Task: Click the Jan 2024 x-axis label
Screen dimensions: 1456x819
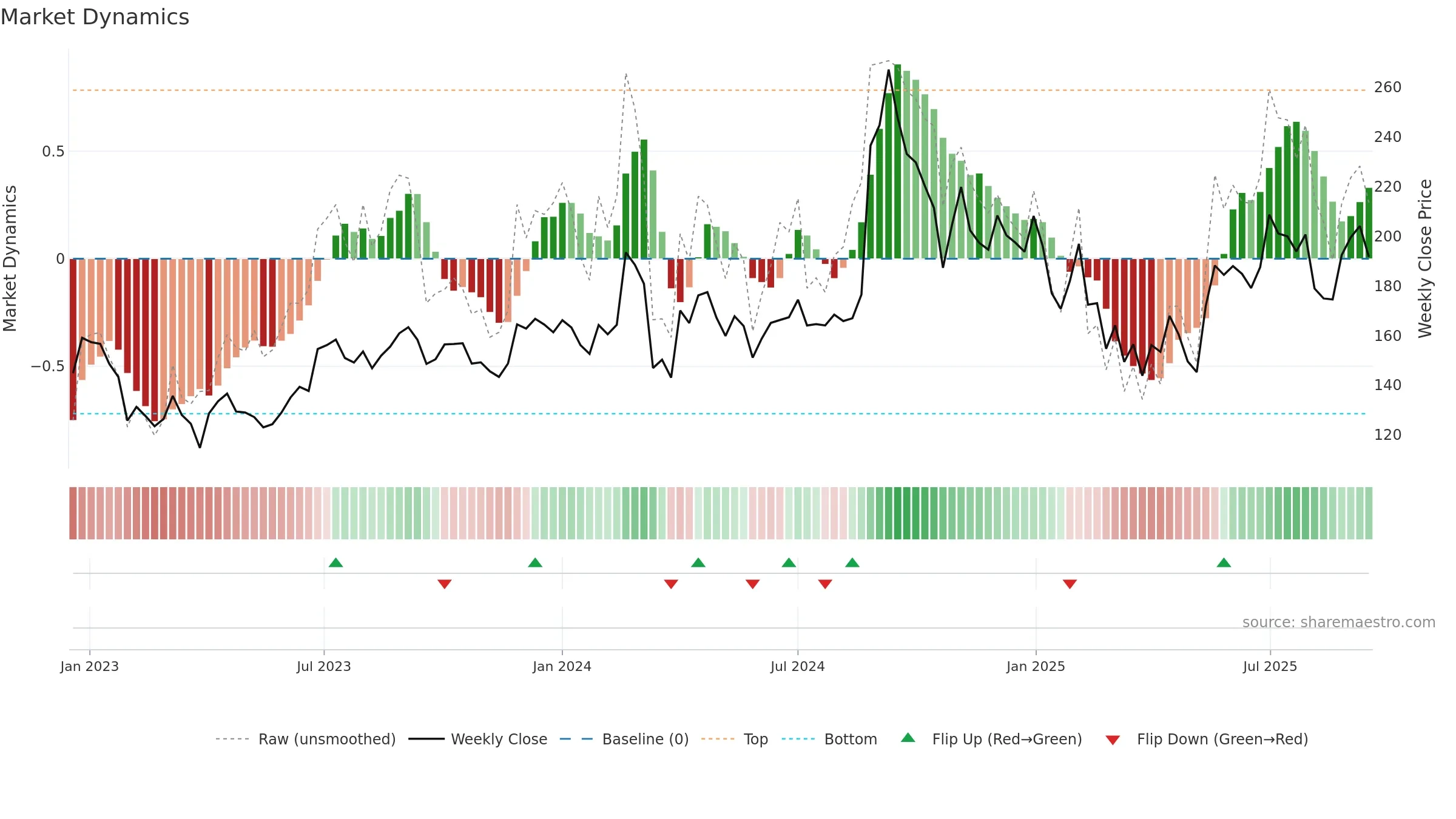Action: (562, 666)
